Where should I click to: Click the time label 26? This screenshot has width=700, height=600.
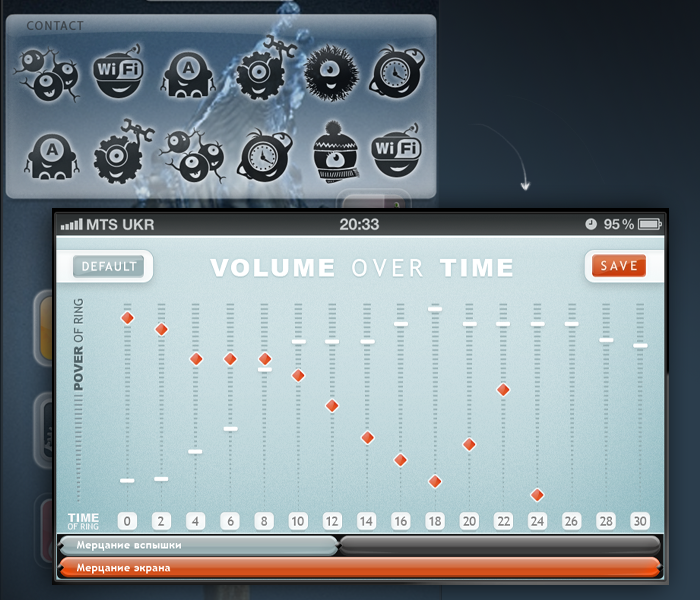pos(571,521)
